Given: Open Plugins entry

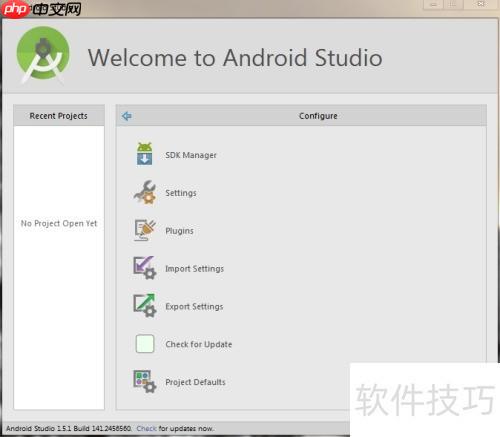Looking at the screenshot, I should click(179, 231).
